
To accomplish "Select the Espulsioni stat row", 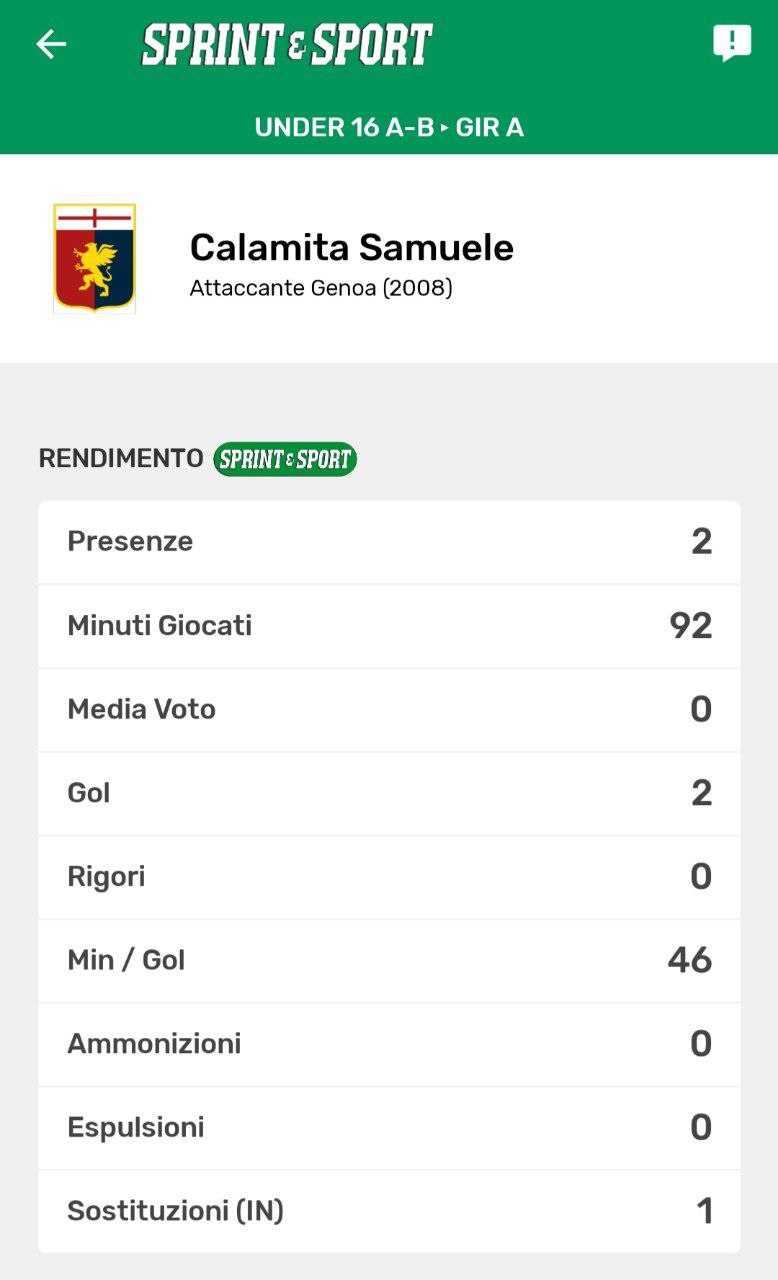I will tap(389, 1128).
